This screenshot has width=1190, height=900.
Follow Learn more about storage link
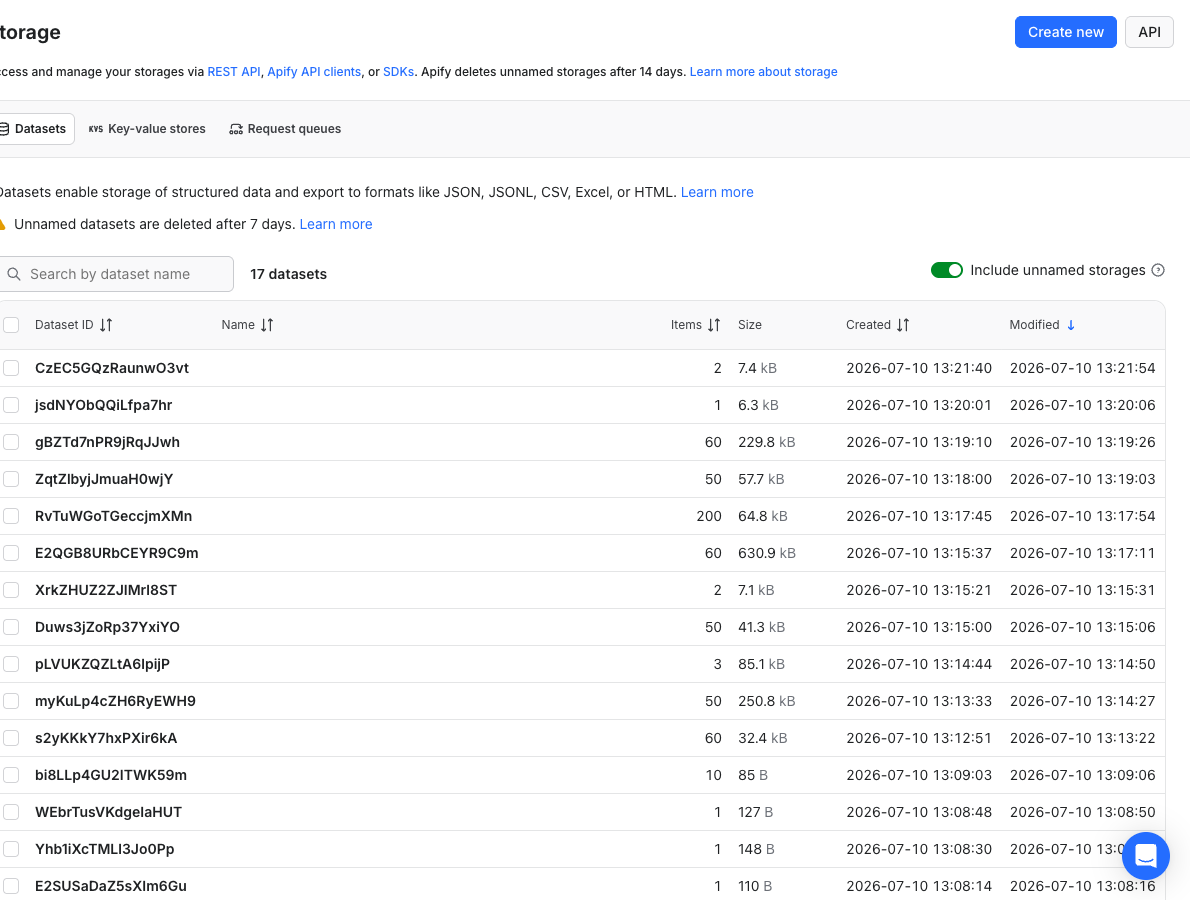pyautogui.click(x=763, y=71)
